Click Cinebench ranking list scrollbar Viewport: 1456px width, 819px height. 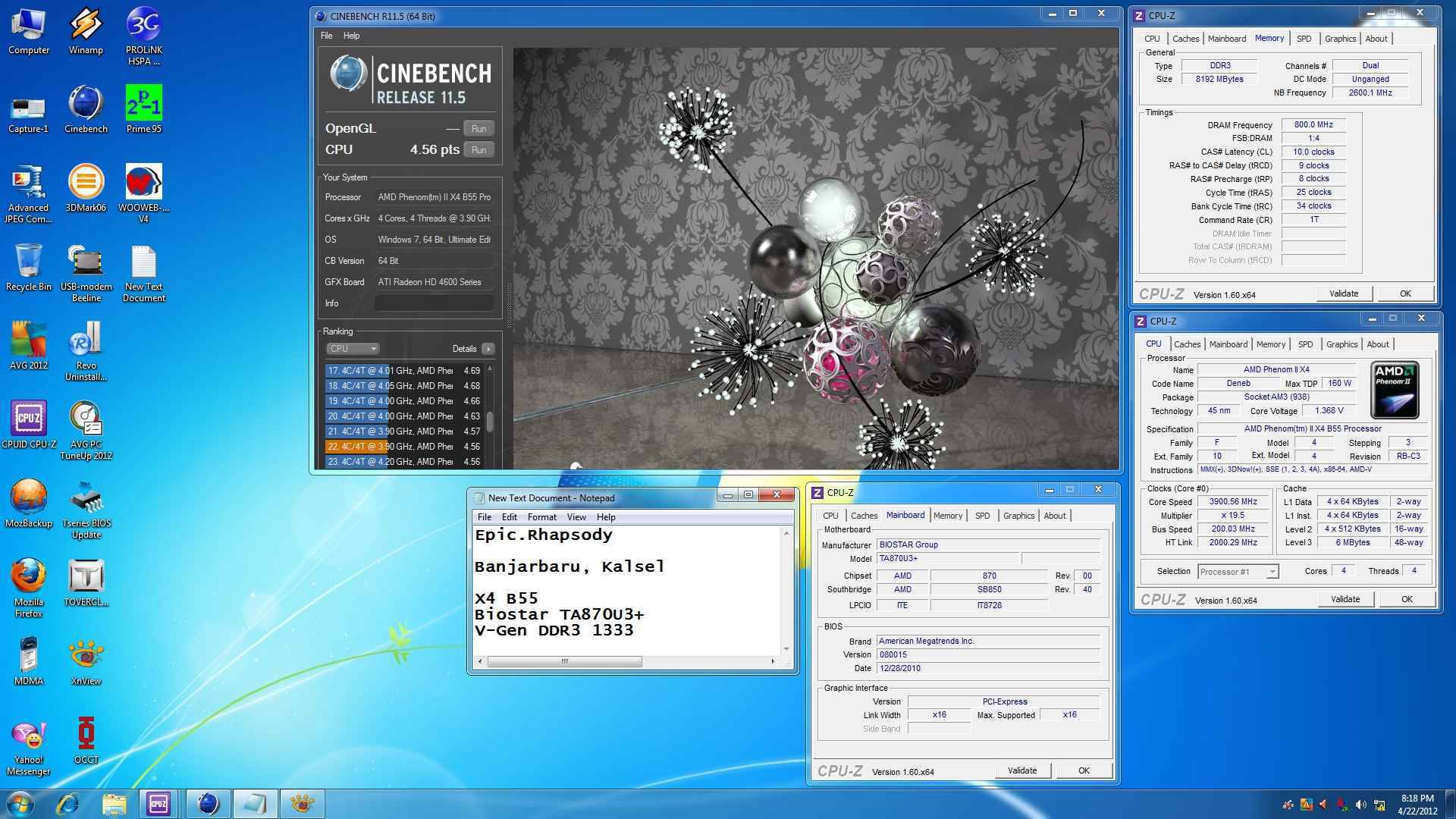[490, 421]
